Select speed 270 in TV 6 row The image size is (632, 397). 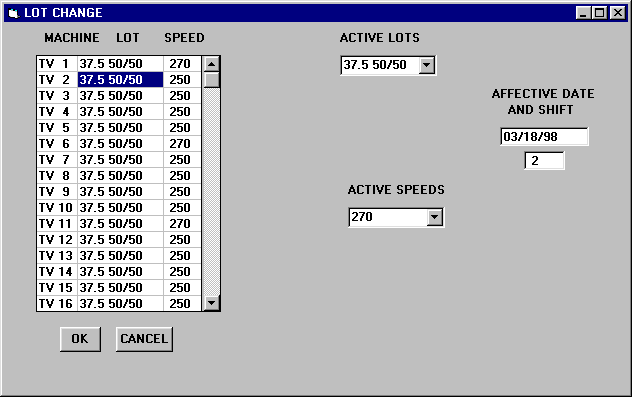click(x=182, y=144)
